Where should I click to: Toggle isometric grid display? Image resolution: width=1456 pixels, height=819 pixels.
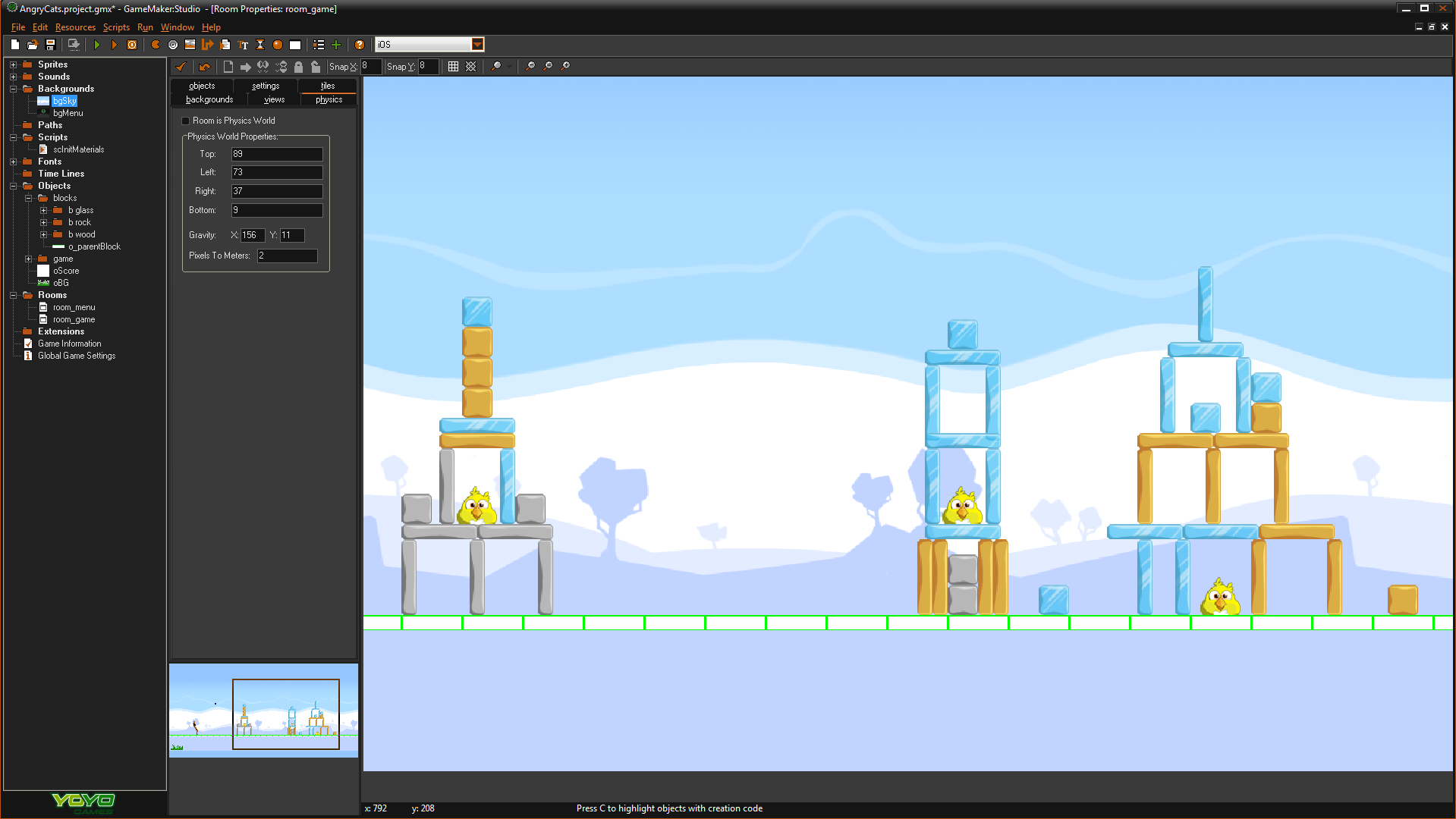470,66
